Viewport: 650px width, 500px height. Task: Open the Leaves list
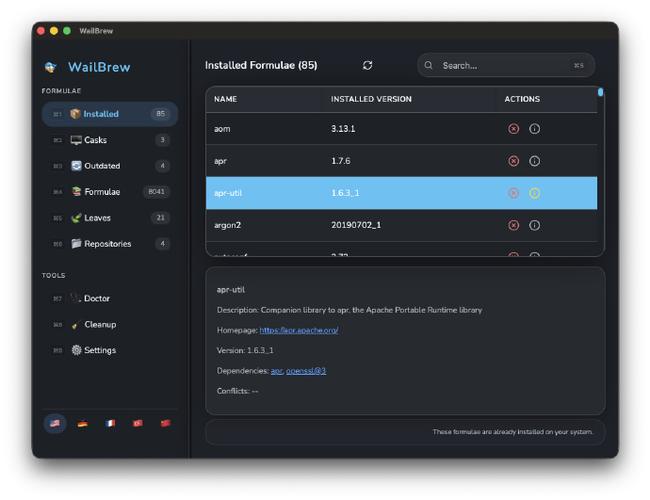pyautogui.click(x=97, y=218)
